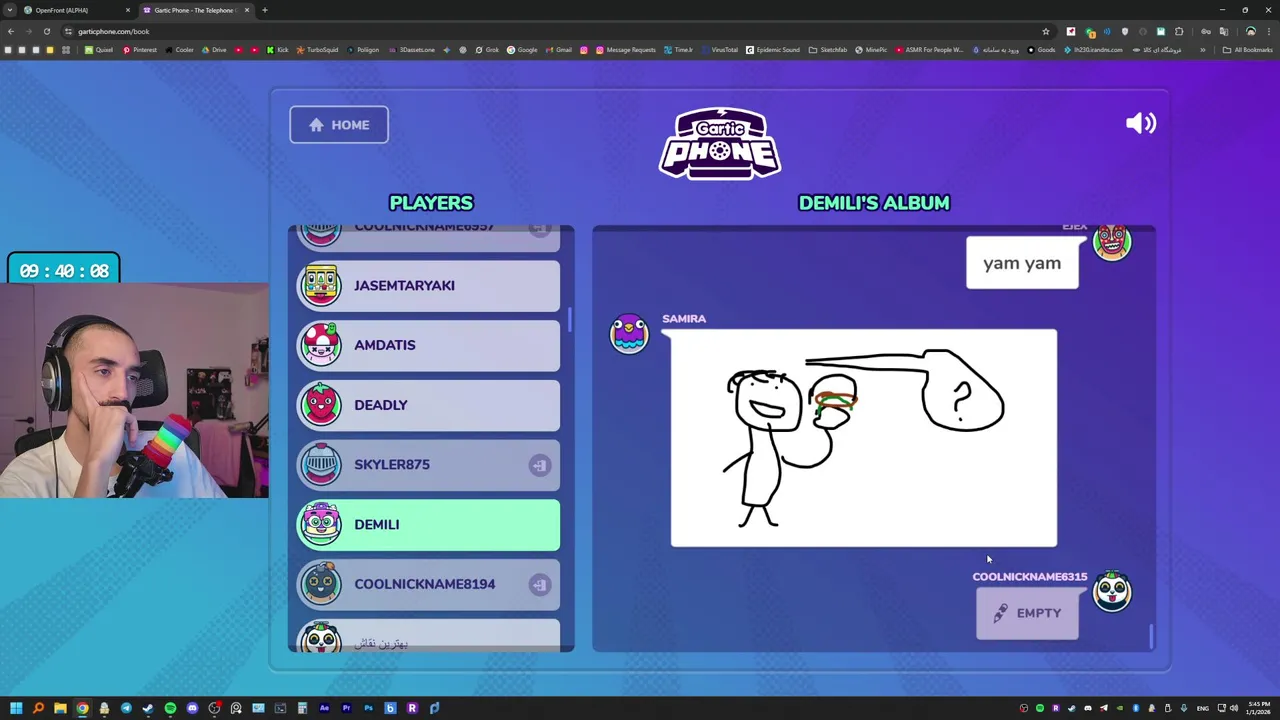
Task: Open Windows taskbar search
Action: click(x=38, y=708)
